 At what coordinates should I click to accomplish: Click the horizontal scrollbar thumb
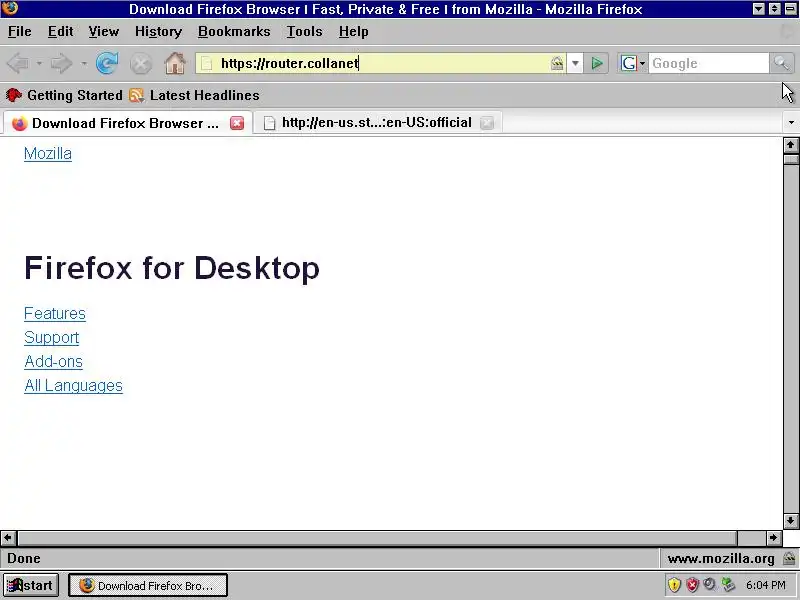click(x=378, y=537)
